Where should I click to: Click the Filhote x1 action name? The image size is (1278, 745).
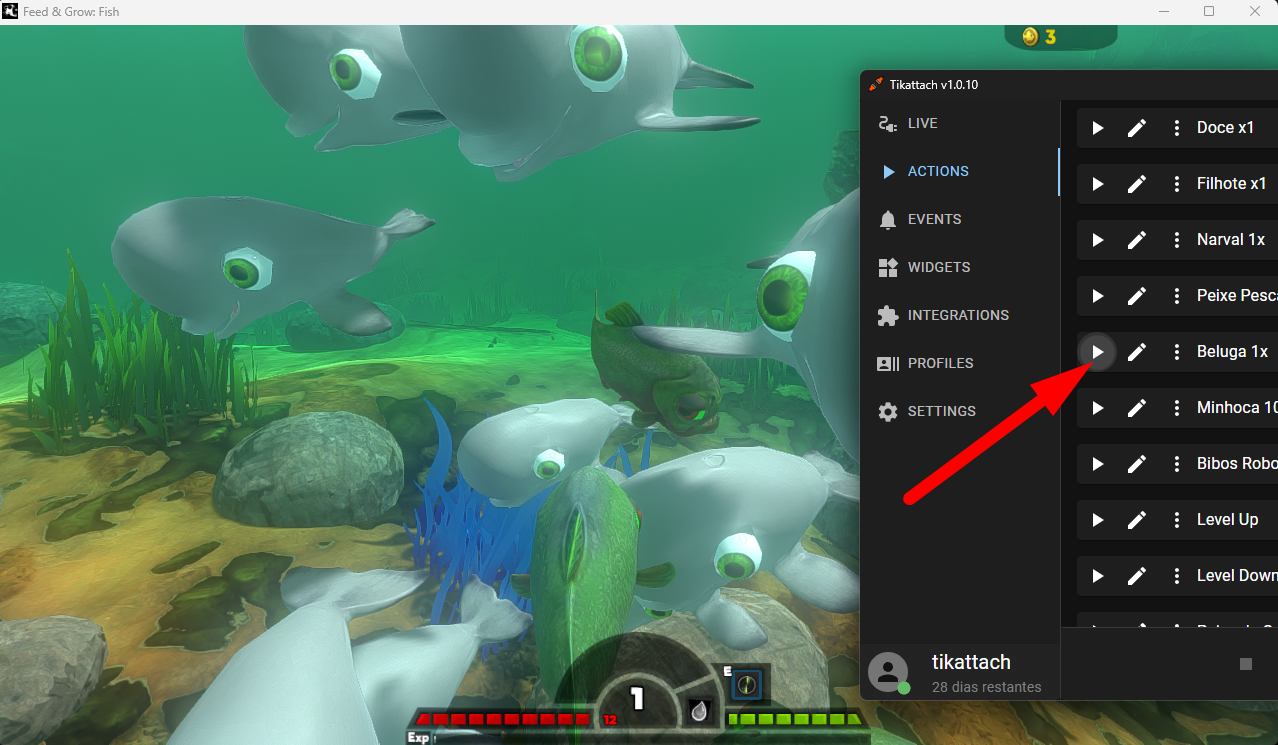click(x=1231, y=184)
